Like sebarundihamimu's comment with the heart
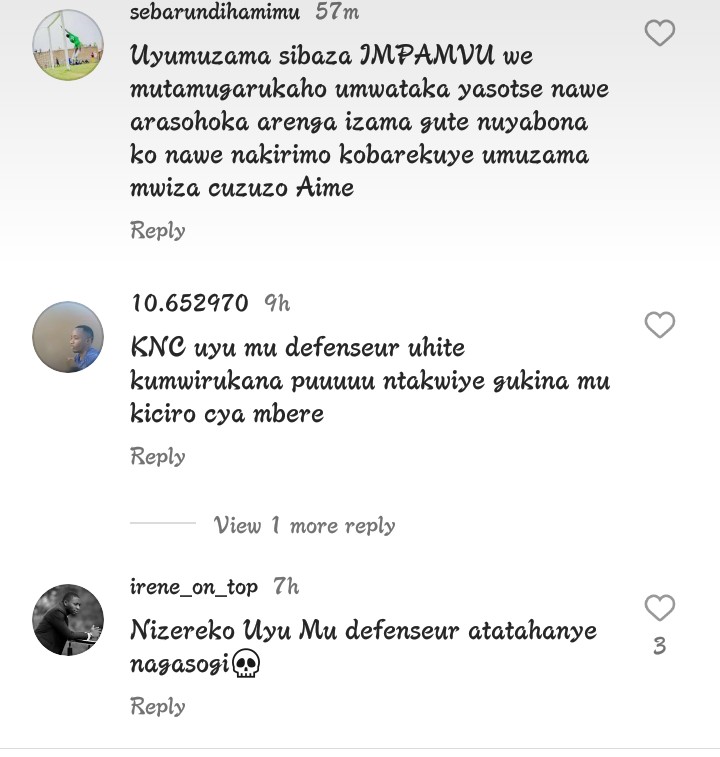Viewport: 720px width, 757px height. [659, 33]
